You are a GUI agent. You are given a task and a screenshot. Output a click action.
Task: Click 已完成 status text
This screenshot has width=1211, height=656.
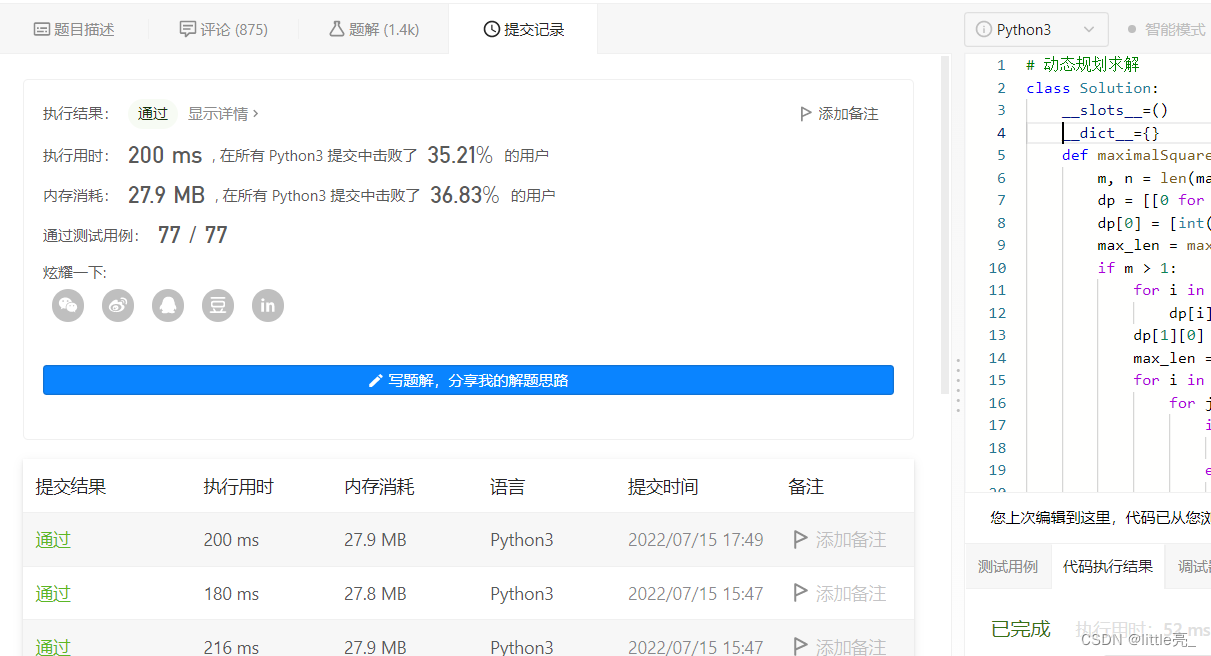click(1020, 629)
